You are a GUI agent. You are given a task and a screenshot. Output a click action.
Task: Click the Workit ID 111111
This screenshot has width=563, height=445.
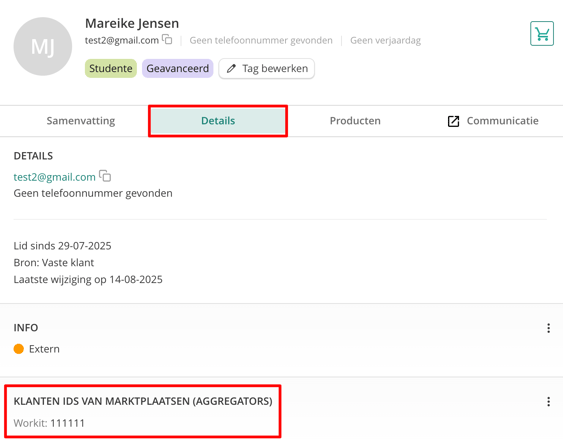67,423
